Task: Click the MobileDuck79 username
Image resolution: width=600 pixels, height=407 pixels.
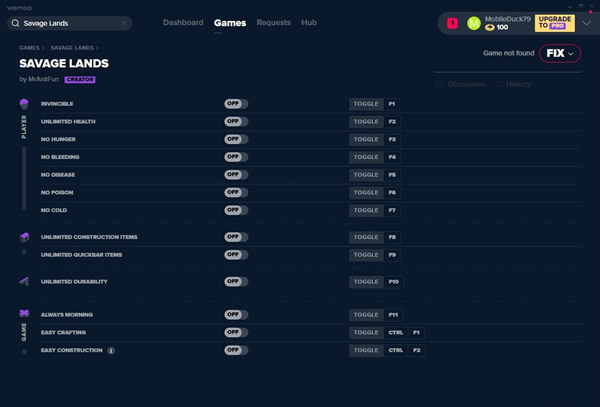Action: point(508,19)
